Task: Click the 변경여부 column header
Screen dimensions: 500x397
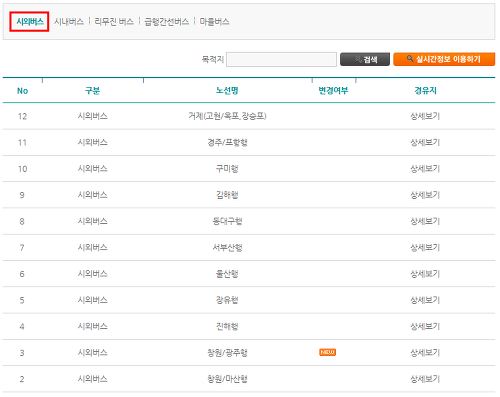Action: click(333, 91)
